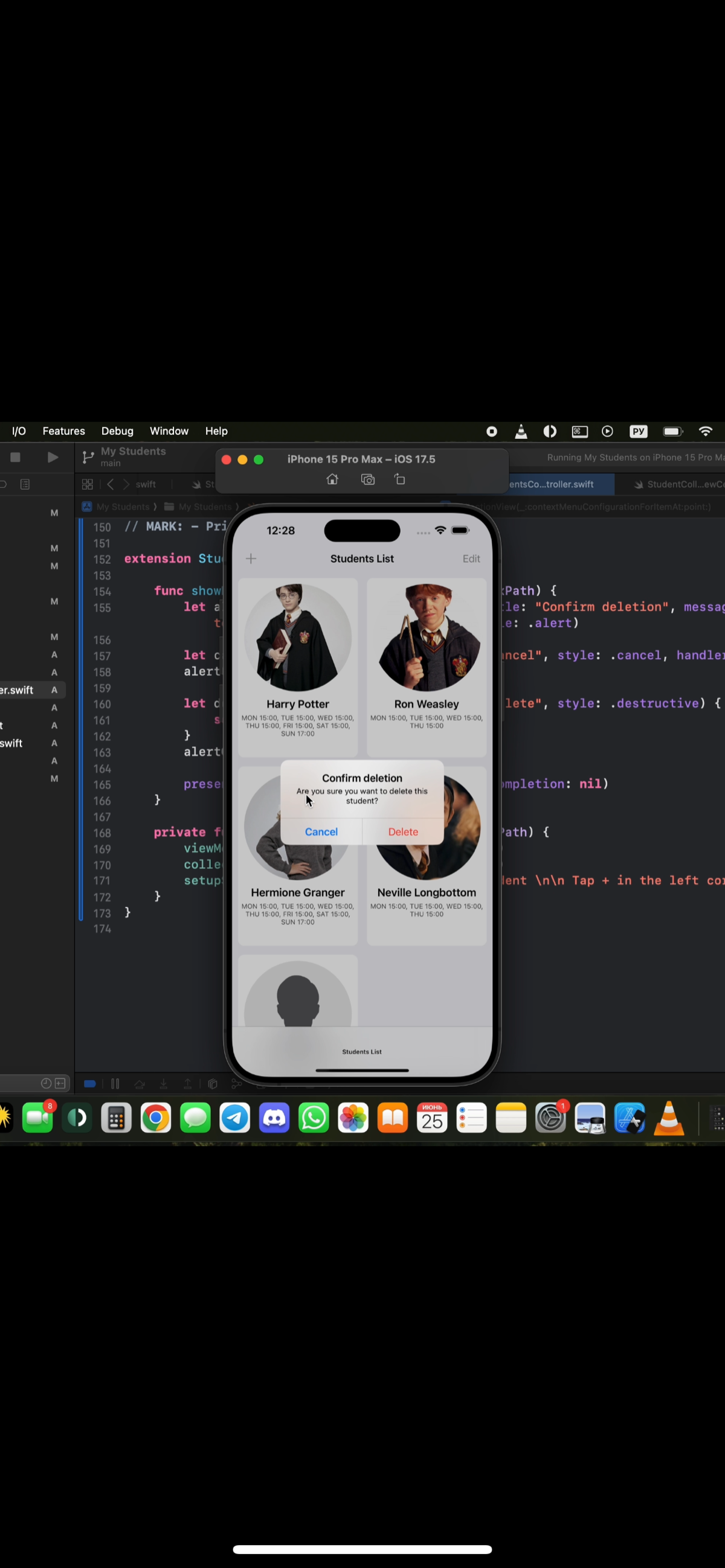
Task: Open the FaceTime dock icon
Action: click(x=38, y=1118)
